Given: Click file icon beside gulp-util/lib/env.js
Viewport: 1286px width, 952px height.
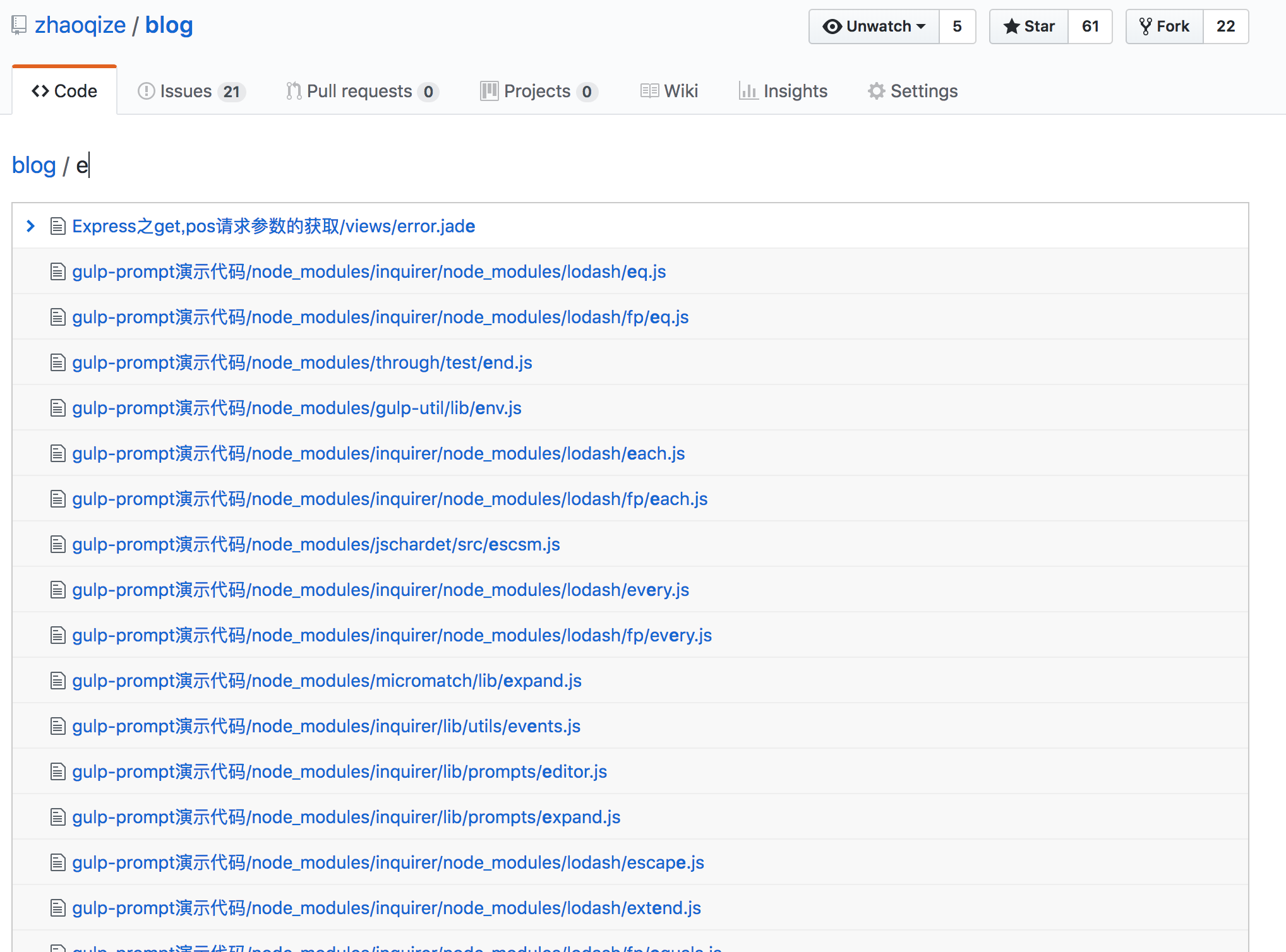Looking at the screenshot, I should (58, 408).
